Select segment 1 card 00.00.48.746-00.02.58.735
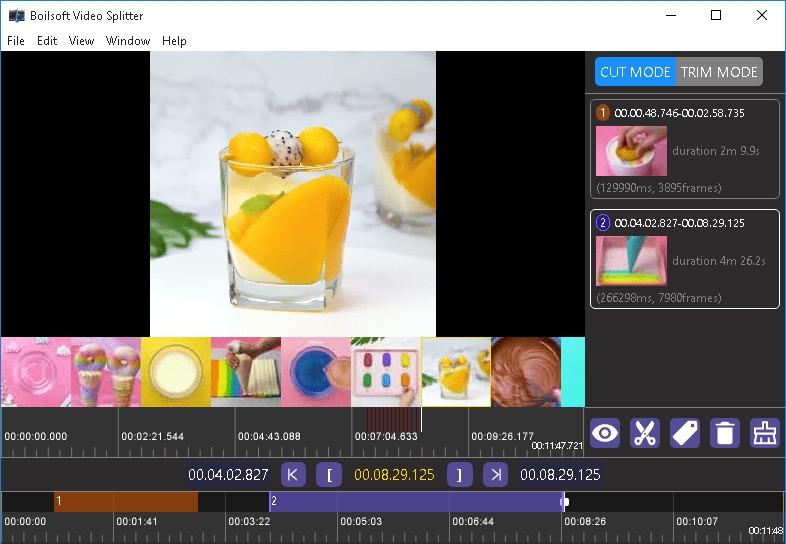The height and width of the screenshot is (544, 786). (x=685, y=149)
